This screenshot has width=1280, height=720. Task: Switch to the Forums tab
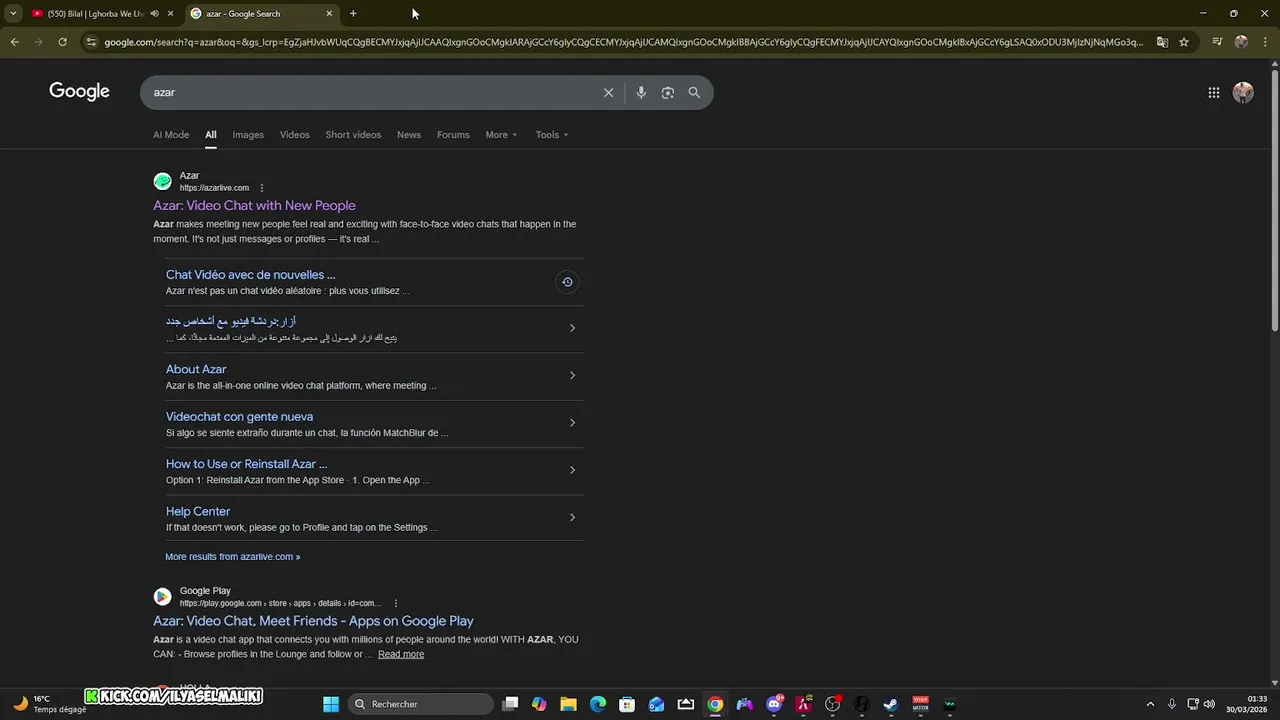pyautogui.click(x=453, y=135)
